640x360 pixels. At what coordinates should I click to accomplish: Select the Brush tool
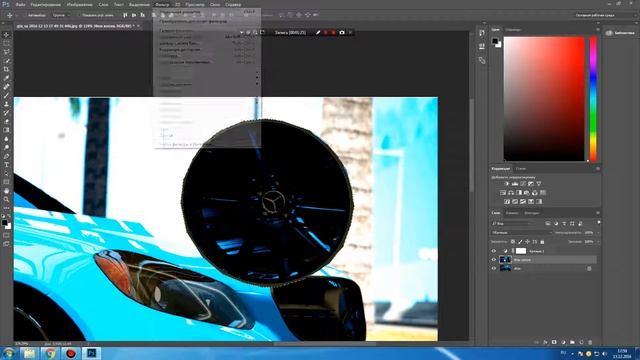[x=6, y=96]
